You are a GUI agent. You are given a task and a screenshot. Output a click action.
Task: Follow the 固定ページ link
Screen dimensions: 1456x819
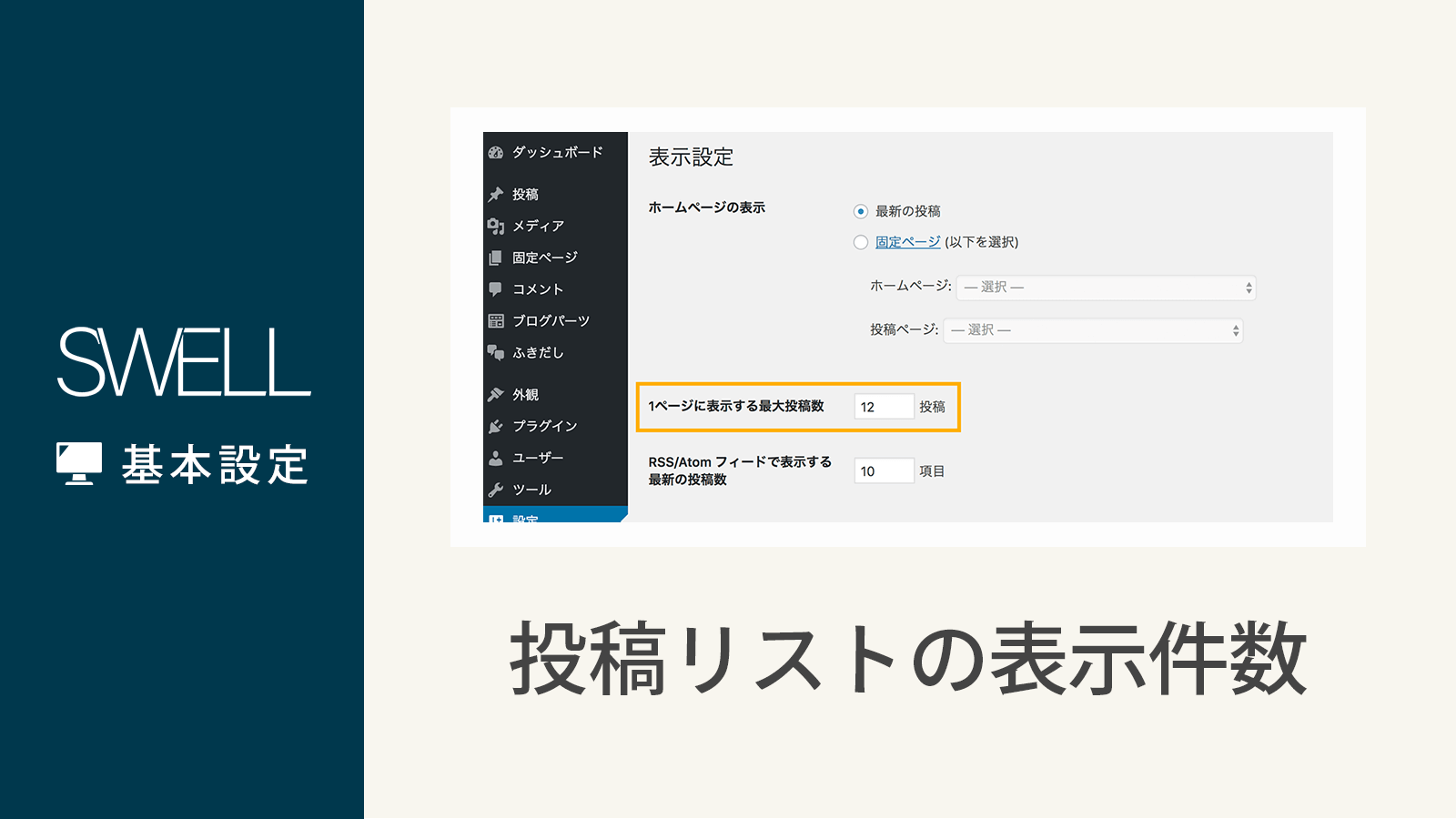907,242
